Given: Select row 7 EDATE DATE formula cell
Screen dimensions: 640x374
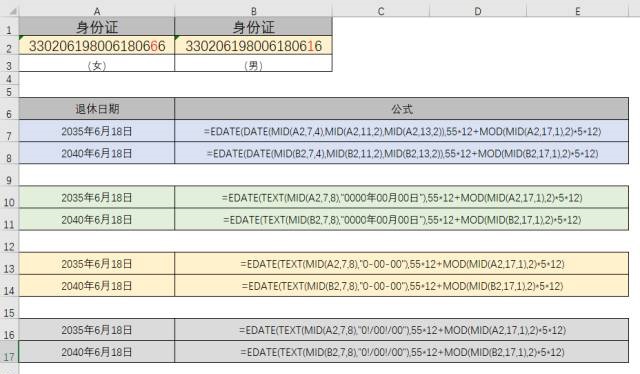Looking at the screenshot, I should pyautogui.click(x=402, y=131).
